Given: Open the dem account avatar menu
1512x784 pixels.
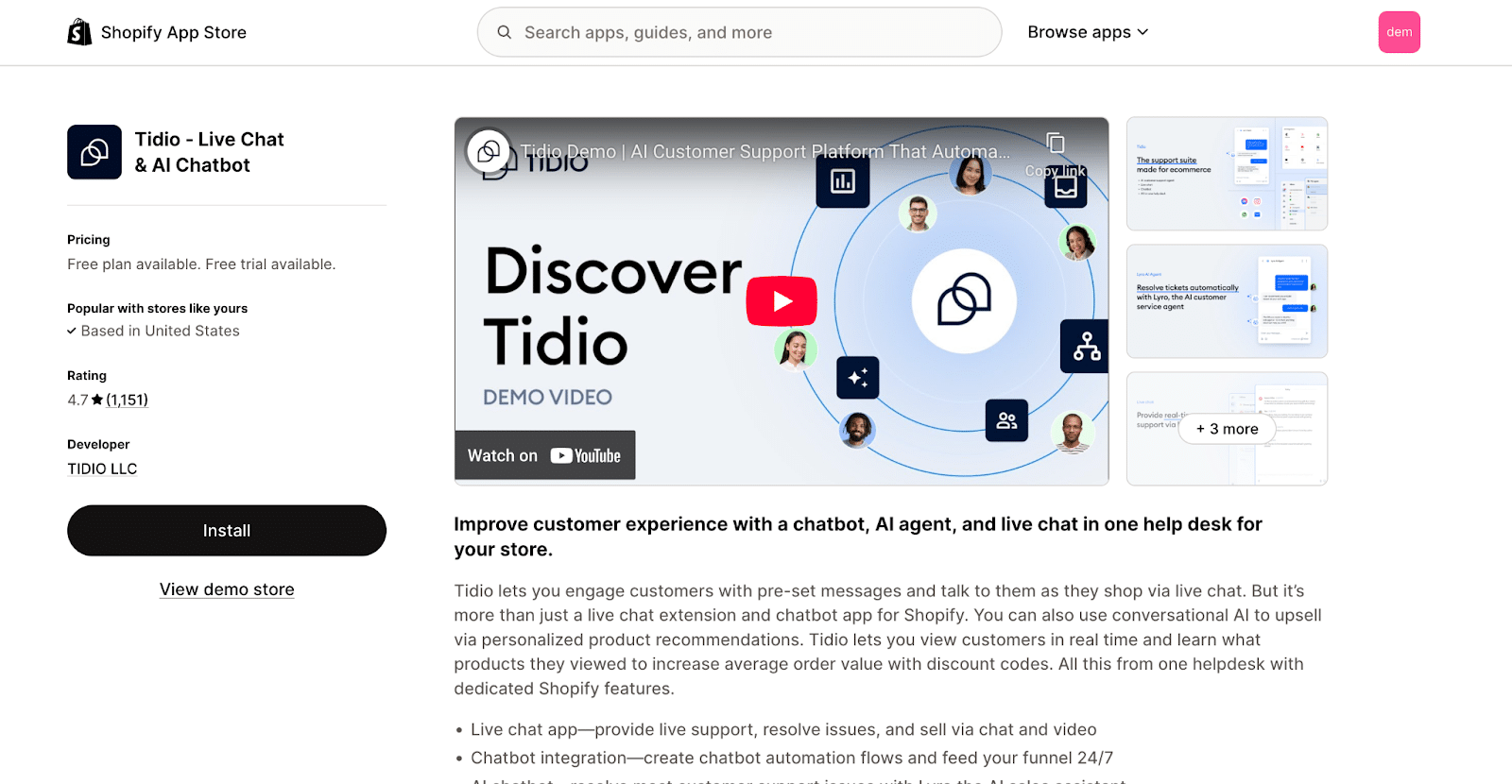Looking at the screenshot, I should (1399, 32).
